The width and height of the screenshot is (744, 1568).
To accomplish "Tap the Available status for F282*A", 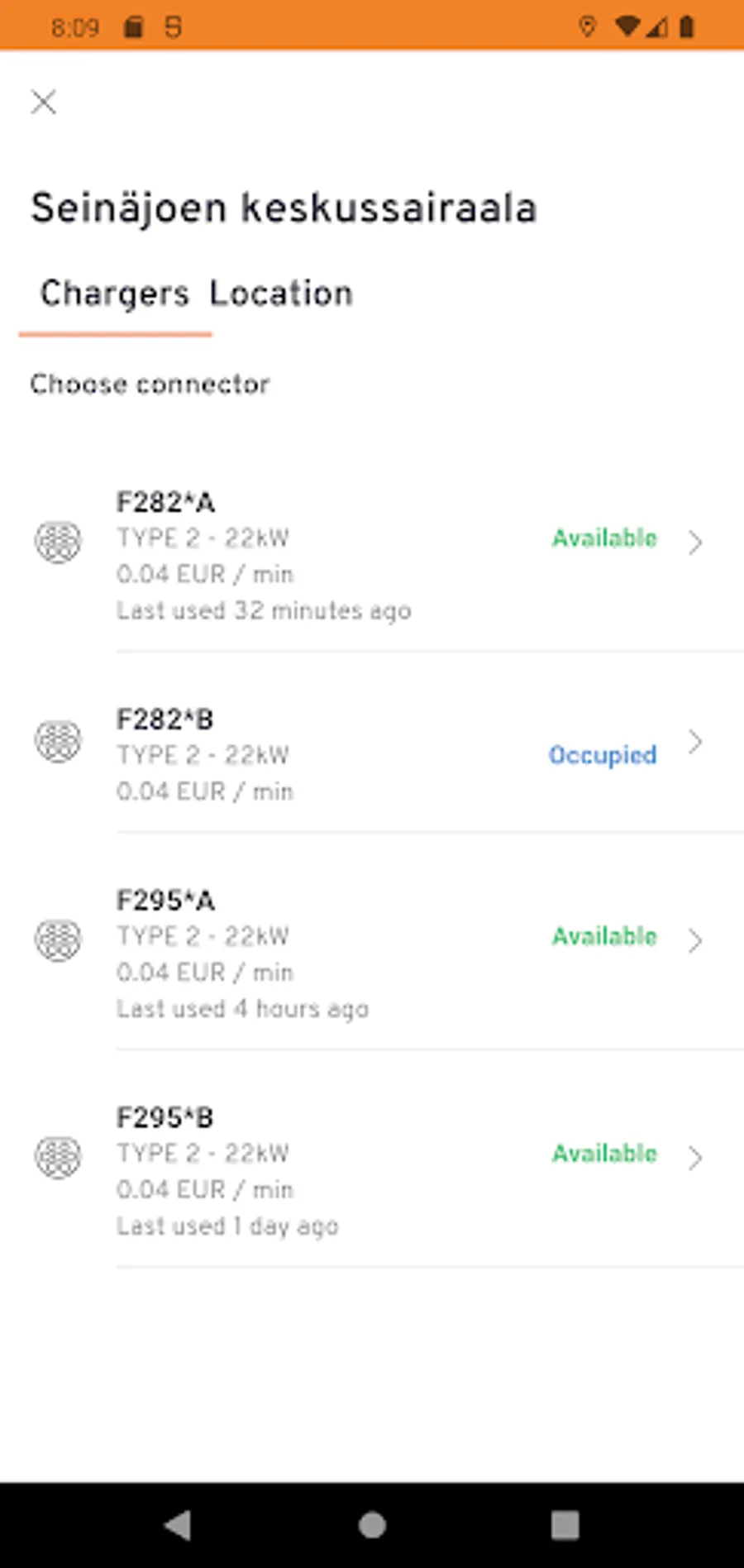I will pyautogui.click(x=604, y=538).
